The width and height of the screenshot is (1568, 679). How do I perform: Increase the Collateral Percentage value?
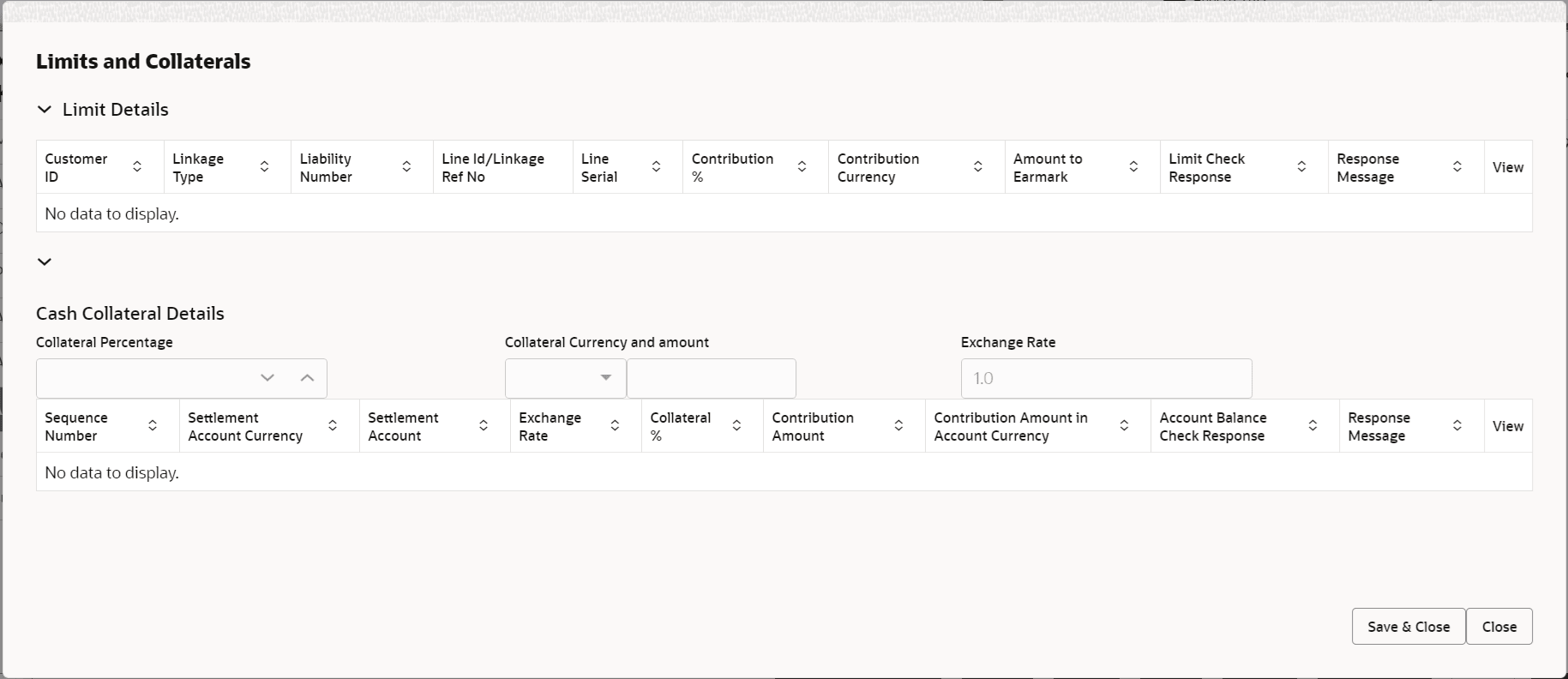tap(307, 378)
